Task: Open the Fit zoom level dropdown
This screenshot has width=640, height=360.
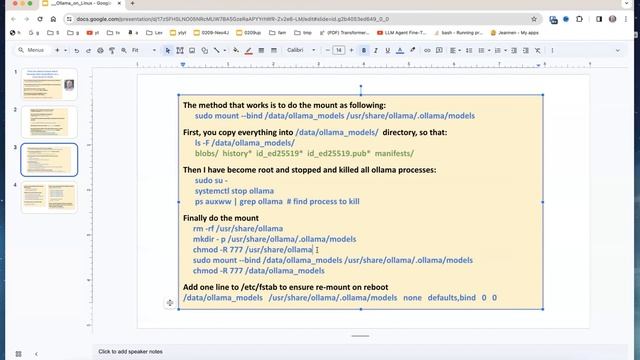Action: pyautogui.click(x=144, y=50)
